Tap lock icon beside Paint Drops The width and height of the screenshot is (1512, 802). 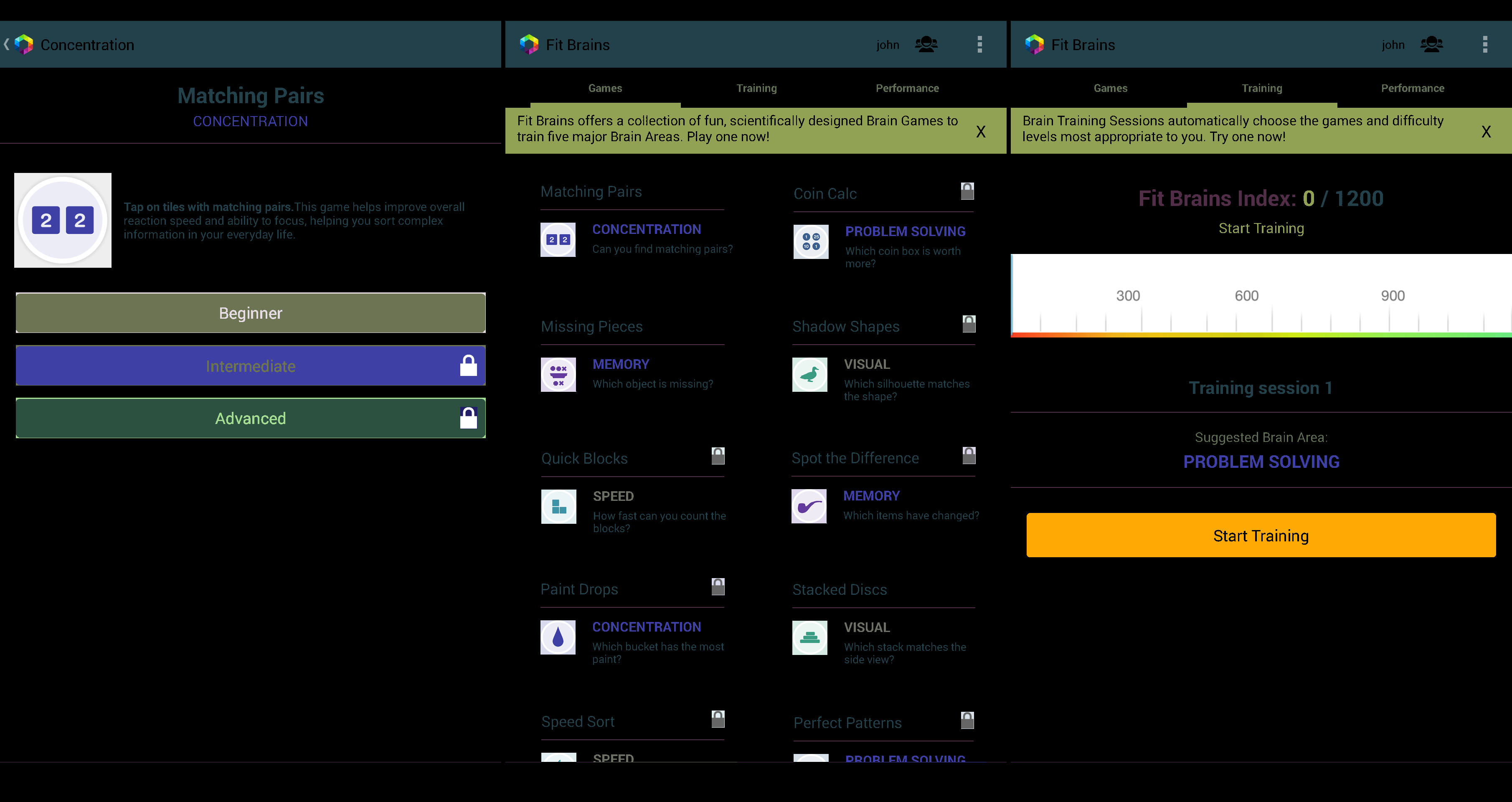click(718, 586)
